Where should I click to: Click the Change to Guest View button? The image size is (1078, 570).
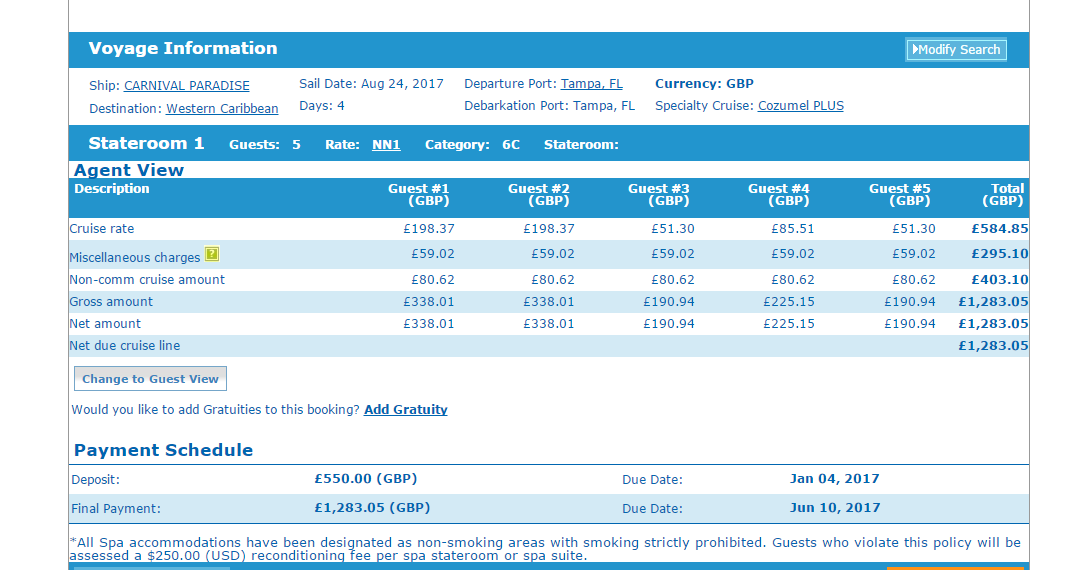pos(150,379)
